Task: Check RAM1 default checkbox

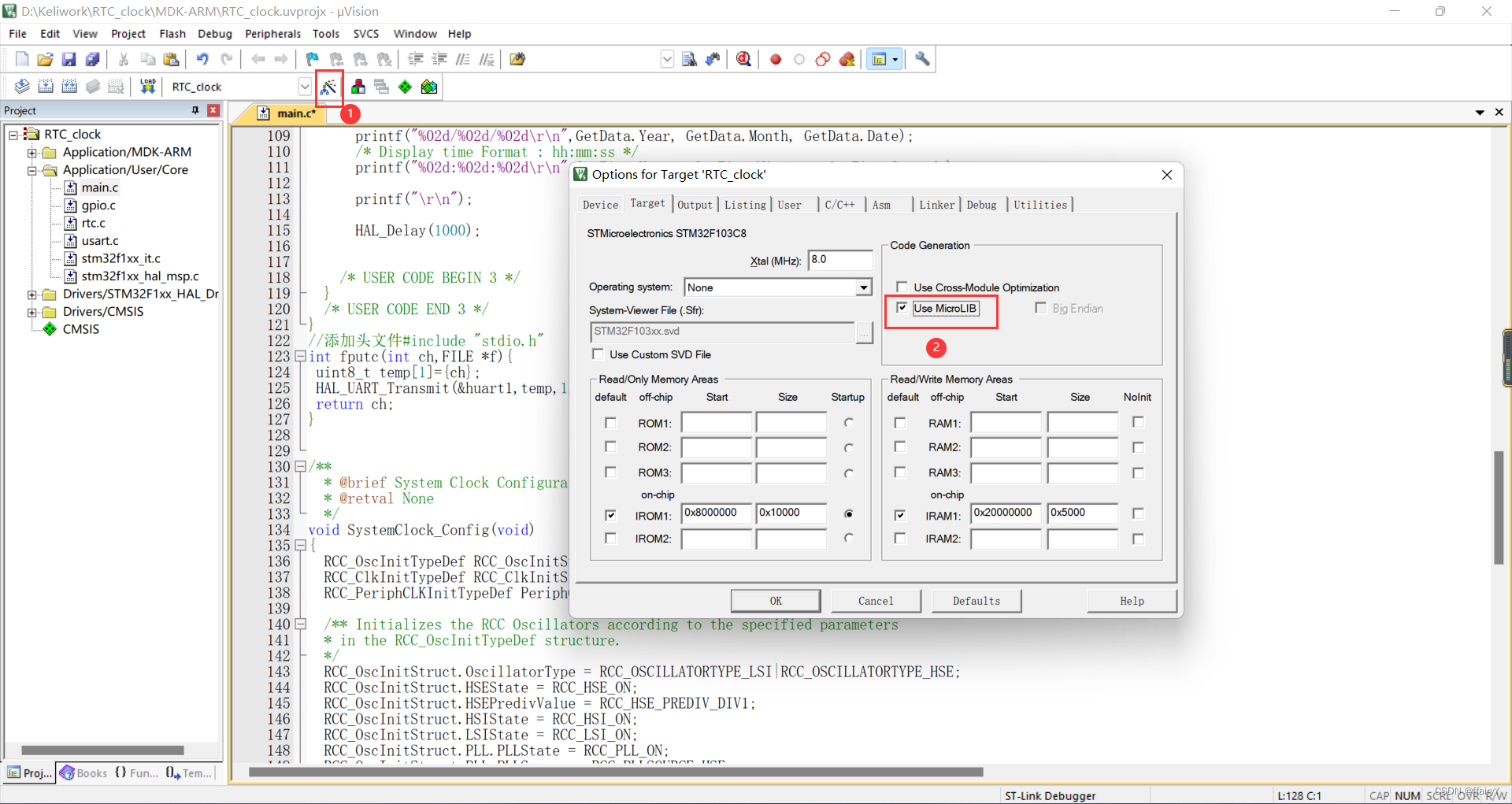Action: coord(900,423)
